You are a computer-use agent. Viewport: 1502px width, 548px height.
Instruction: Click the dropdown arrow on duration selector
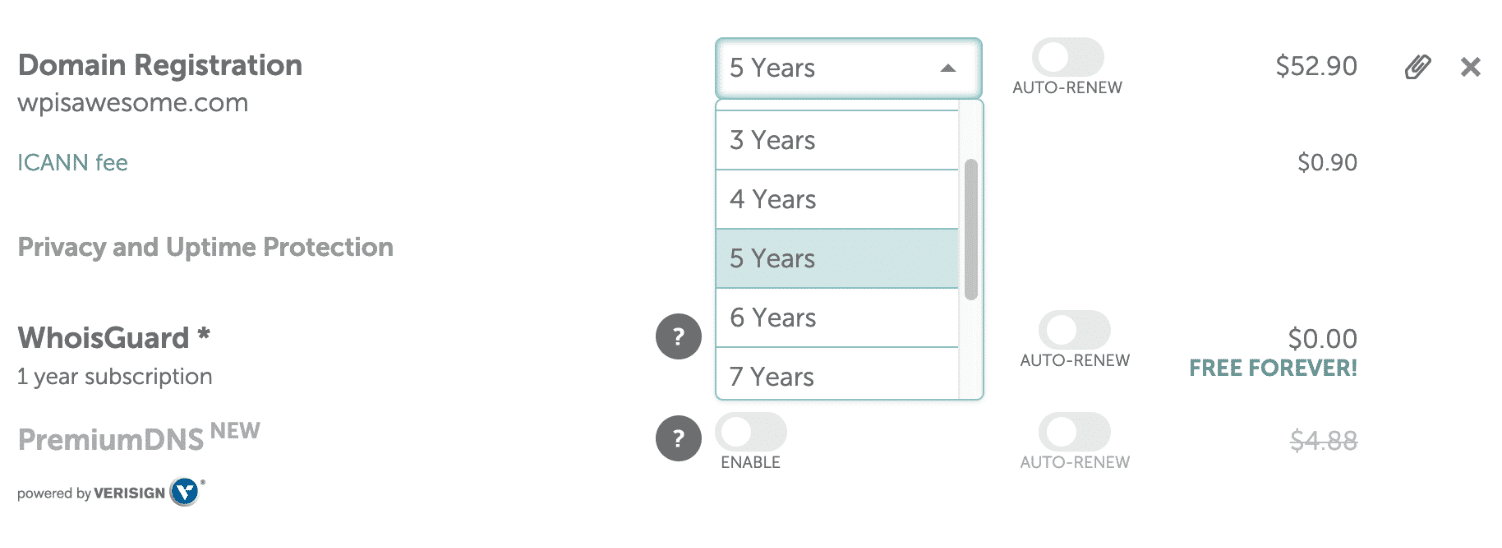[x=948, y=68]
